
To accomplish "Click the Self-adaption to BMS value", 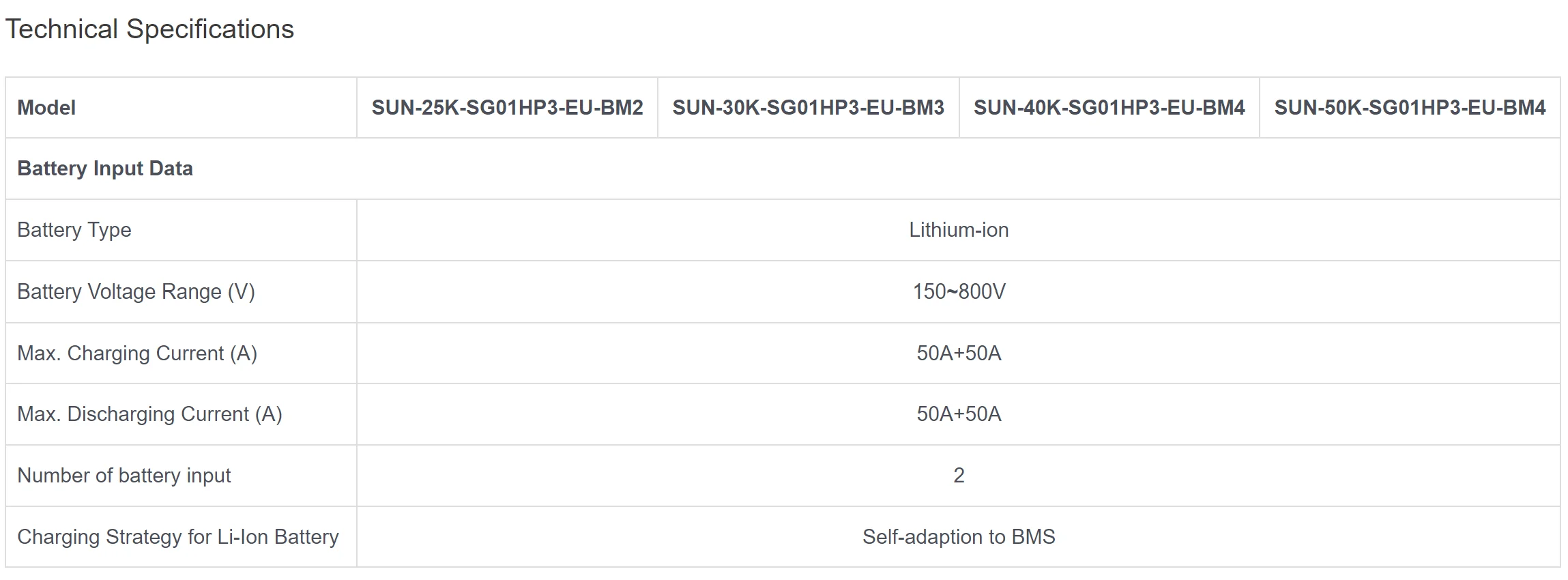I will coord(958,537).
